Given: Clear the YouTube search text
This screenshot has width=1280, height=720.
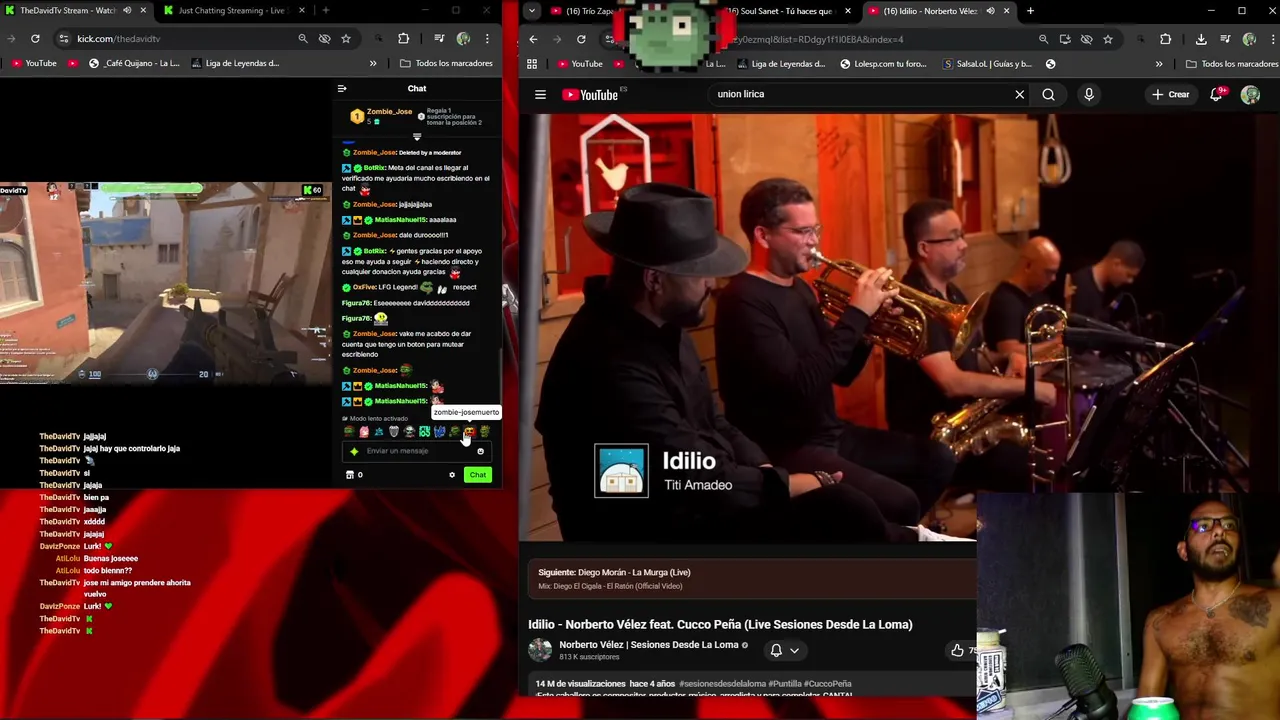Looking at the screenshot, I should click(1019, 95).
